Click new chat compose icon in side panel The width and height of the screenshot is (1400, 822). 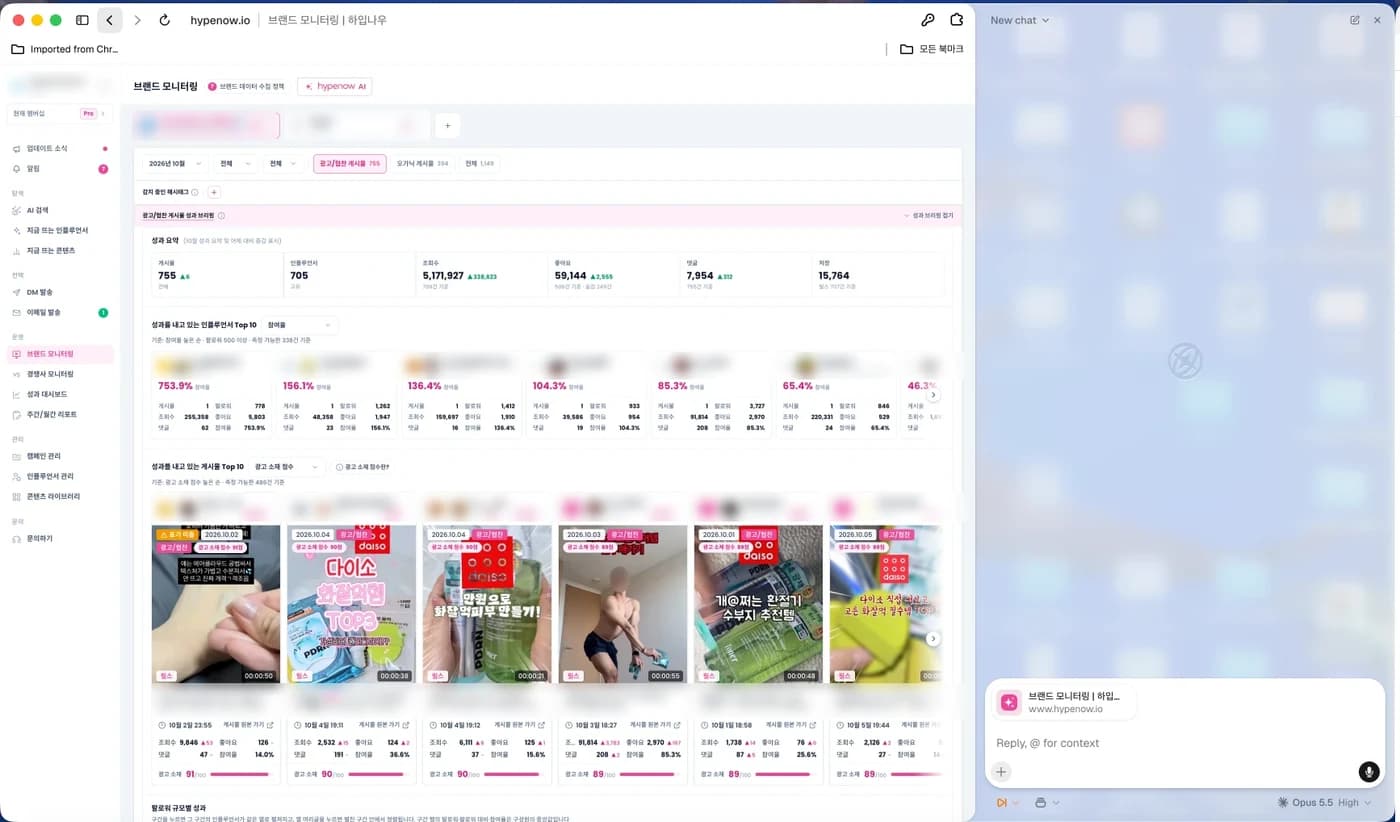click(1354, 20)
